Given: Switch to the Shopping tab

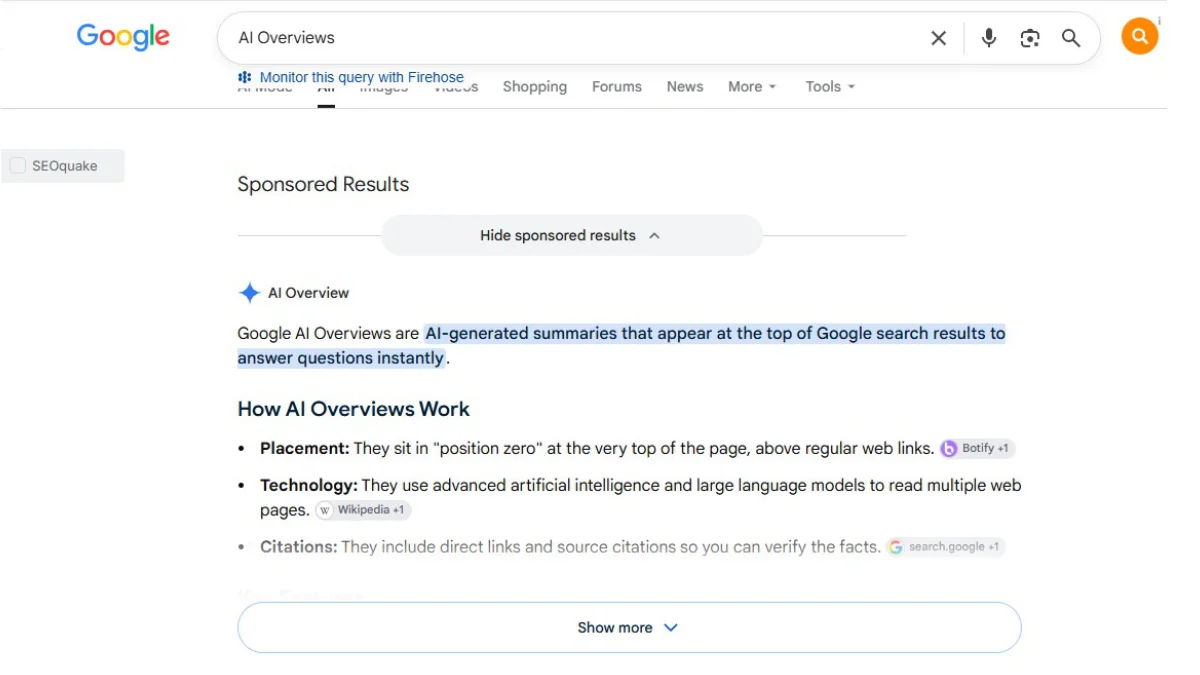Looking at the screenshot, I should pyautogui.click(x=535, y=87).
